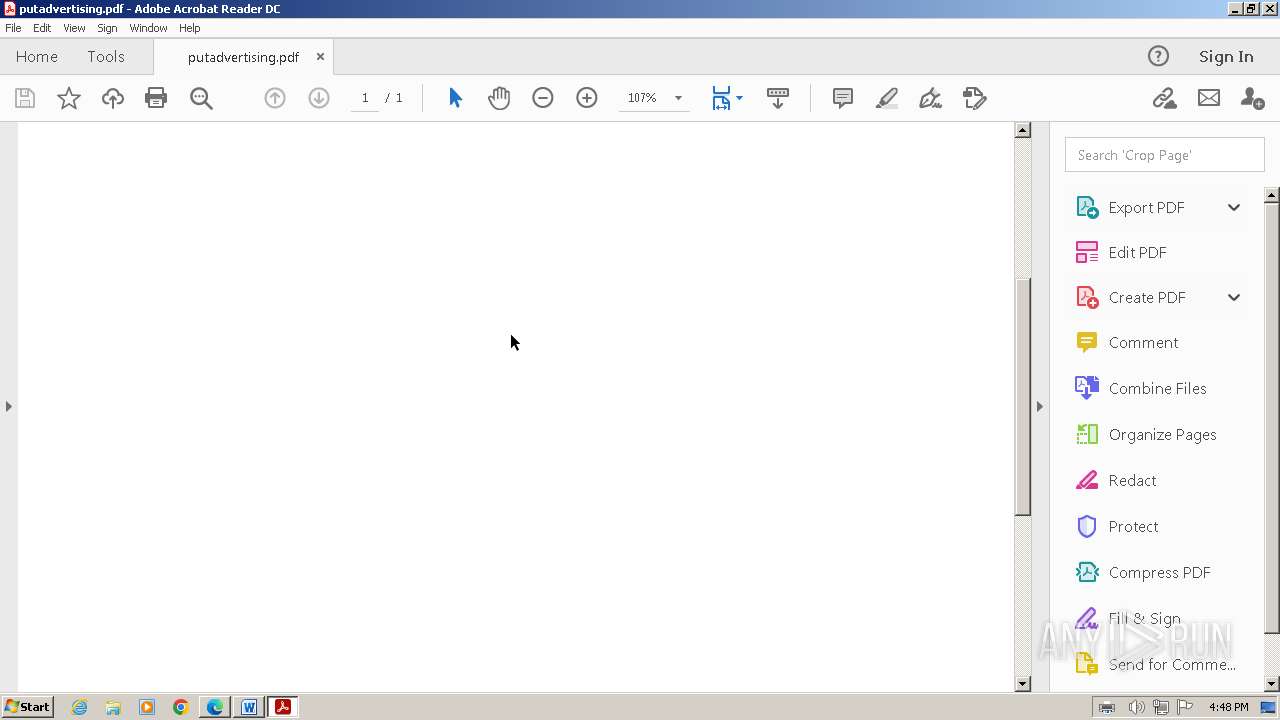Invite people using add person icon
The image size is (1280, 720).
1252,98
